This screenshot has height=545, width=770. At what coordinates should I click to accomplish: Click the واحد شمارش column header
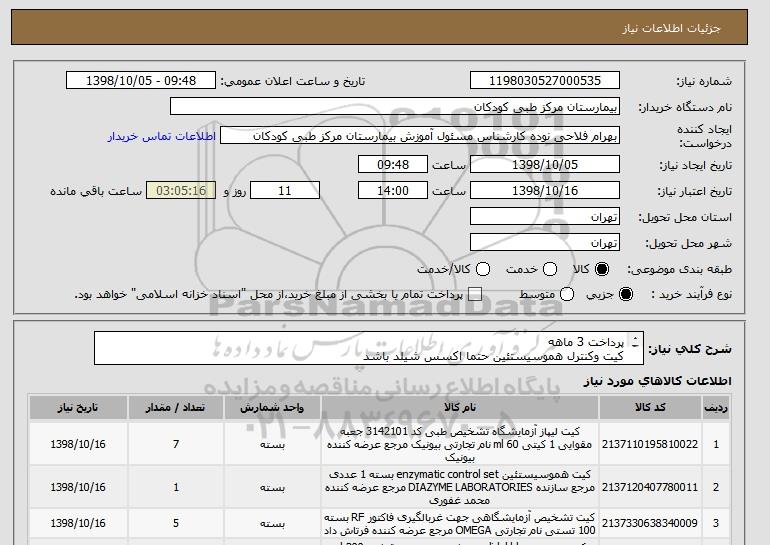272,408
